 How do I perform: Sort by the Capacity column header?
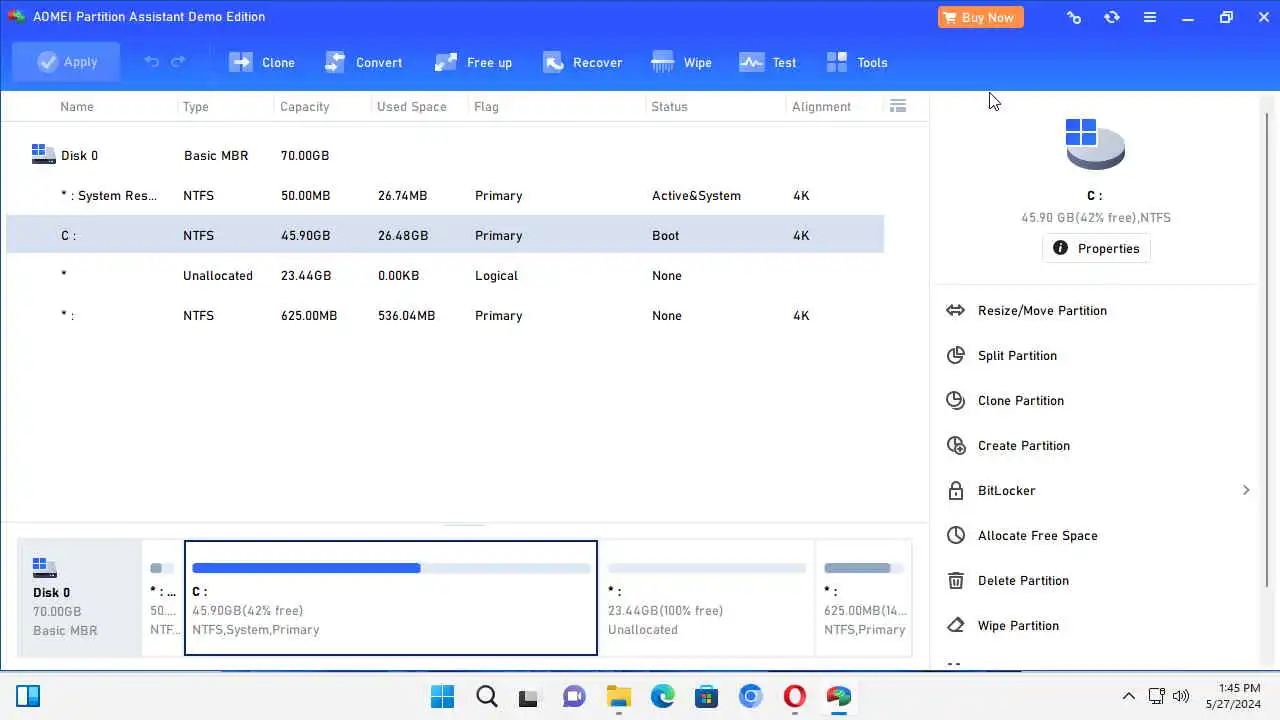click(x=304, y=106)
